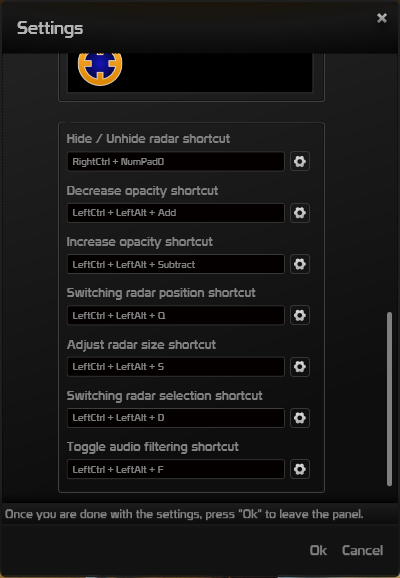Click the LeftCtrl + LeftAlt + D field
The height and width of the screenshot is (578, 400).
coord(176,418)
